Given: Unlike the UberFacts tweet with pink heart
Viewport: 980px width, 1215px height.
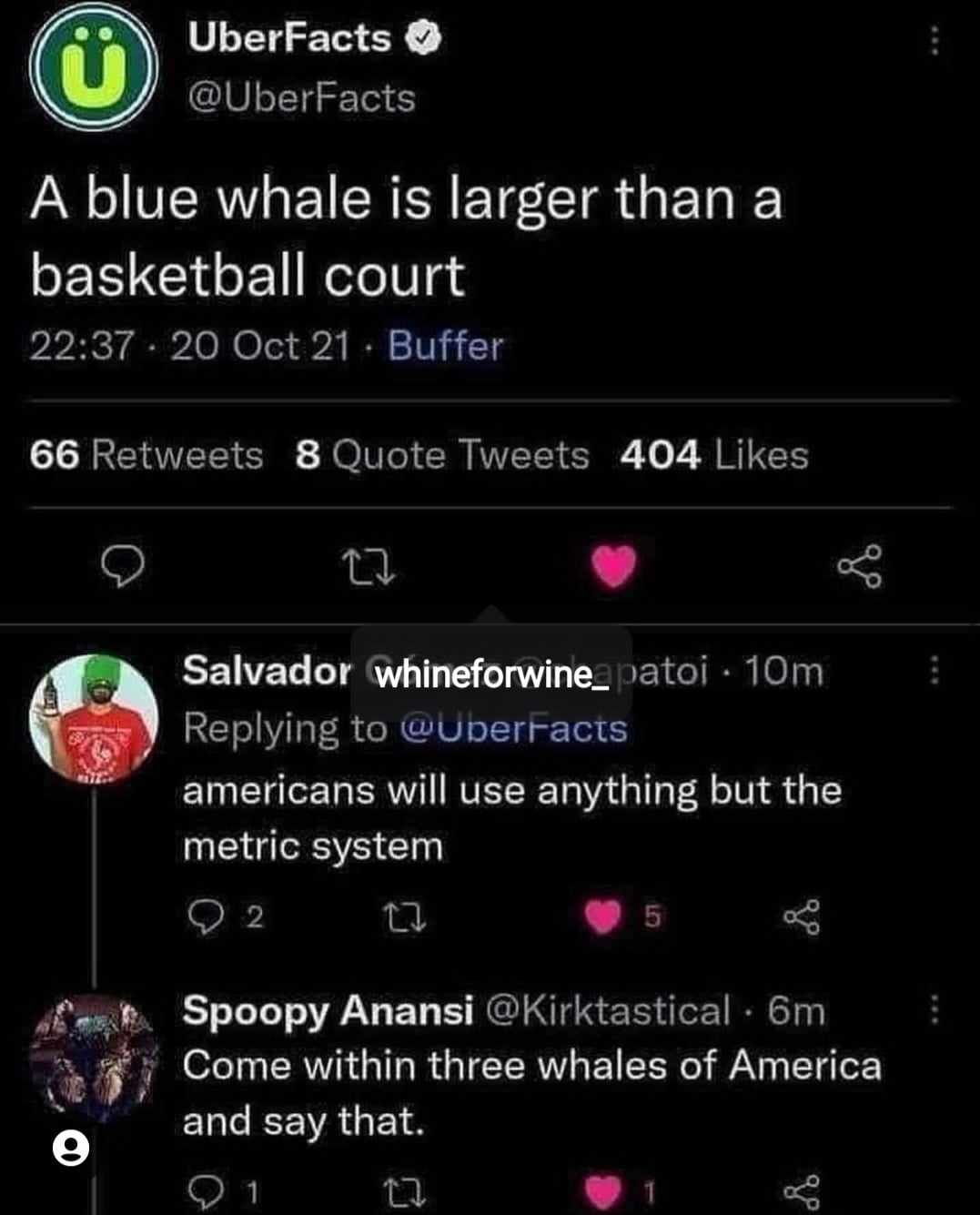Looking at the screenshot, I should click(x=614, y=566).
